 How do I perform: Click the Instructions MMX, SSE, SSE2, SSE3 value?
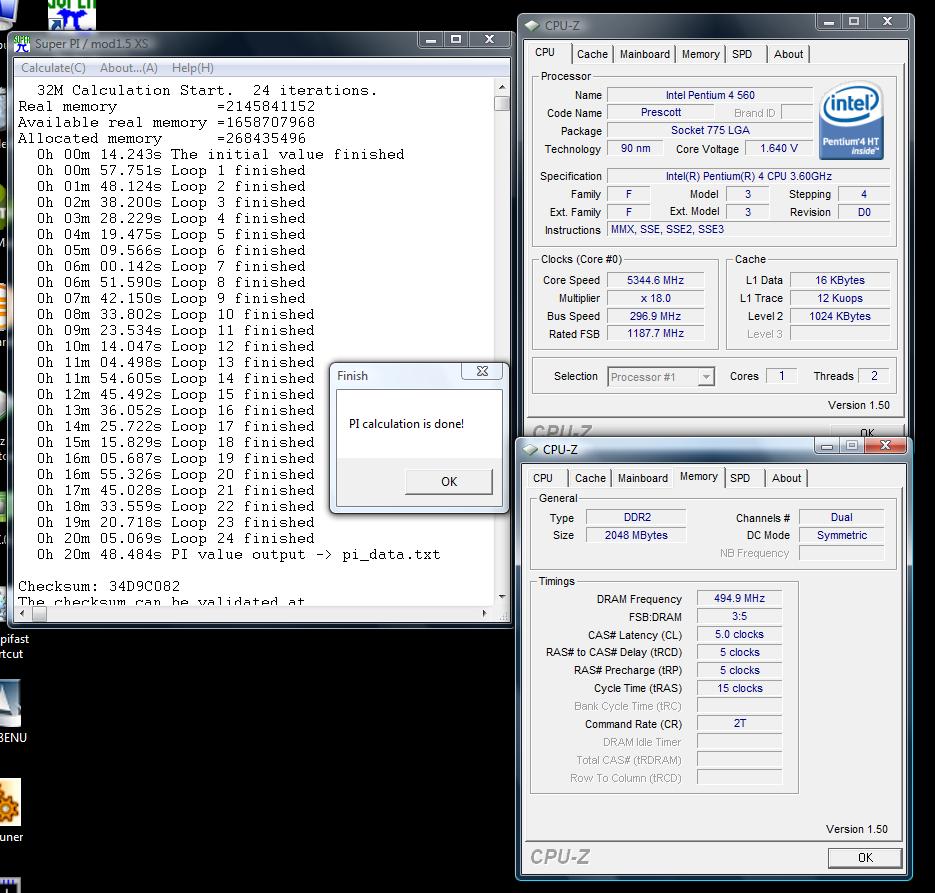click(x=748, y=230)
